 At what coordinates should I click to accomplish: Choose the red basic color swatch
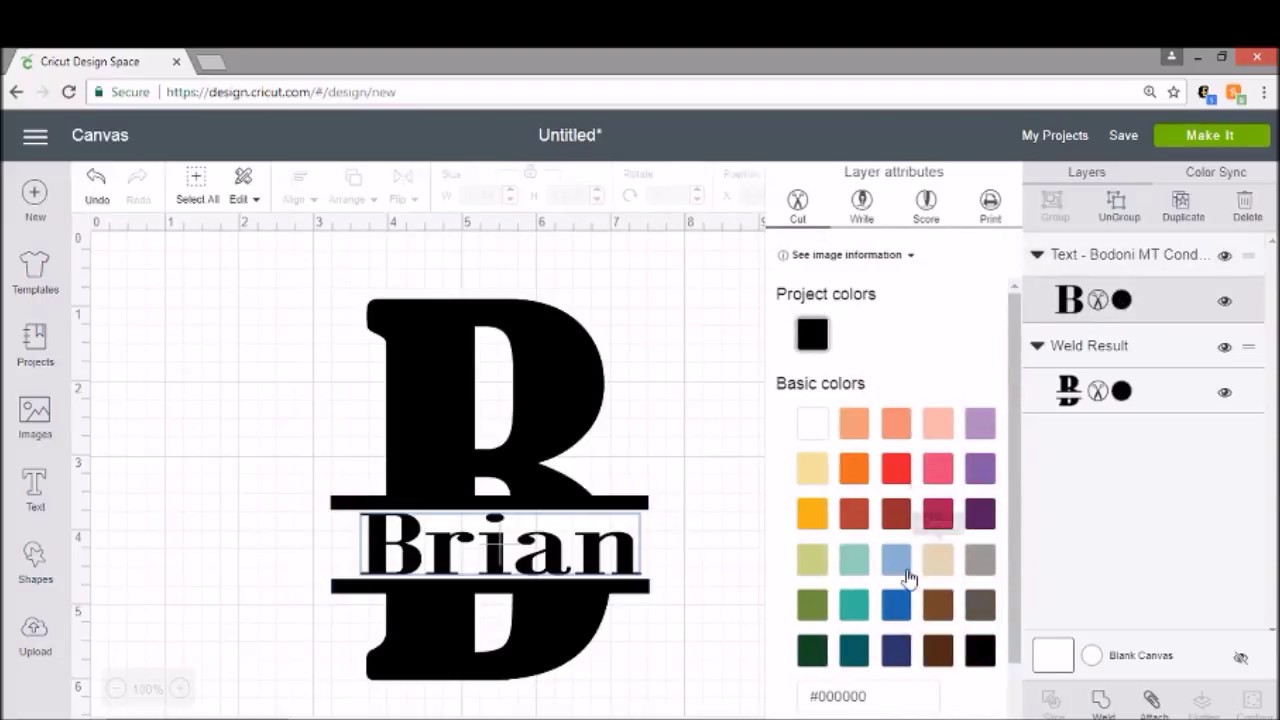(x=896, y=468)
